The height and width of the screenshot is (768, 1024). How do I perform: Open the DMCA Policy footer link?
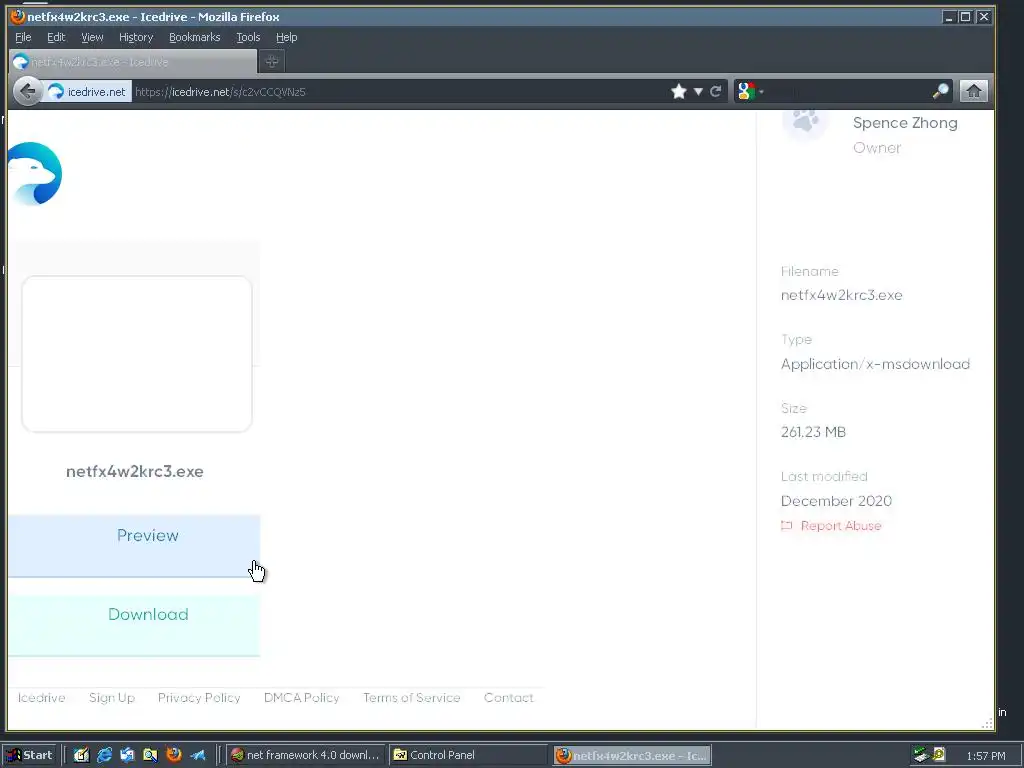(x=302, y=697)
